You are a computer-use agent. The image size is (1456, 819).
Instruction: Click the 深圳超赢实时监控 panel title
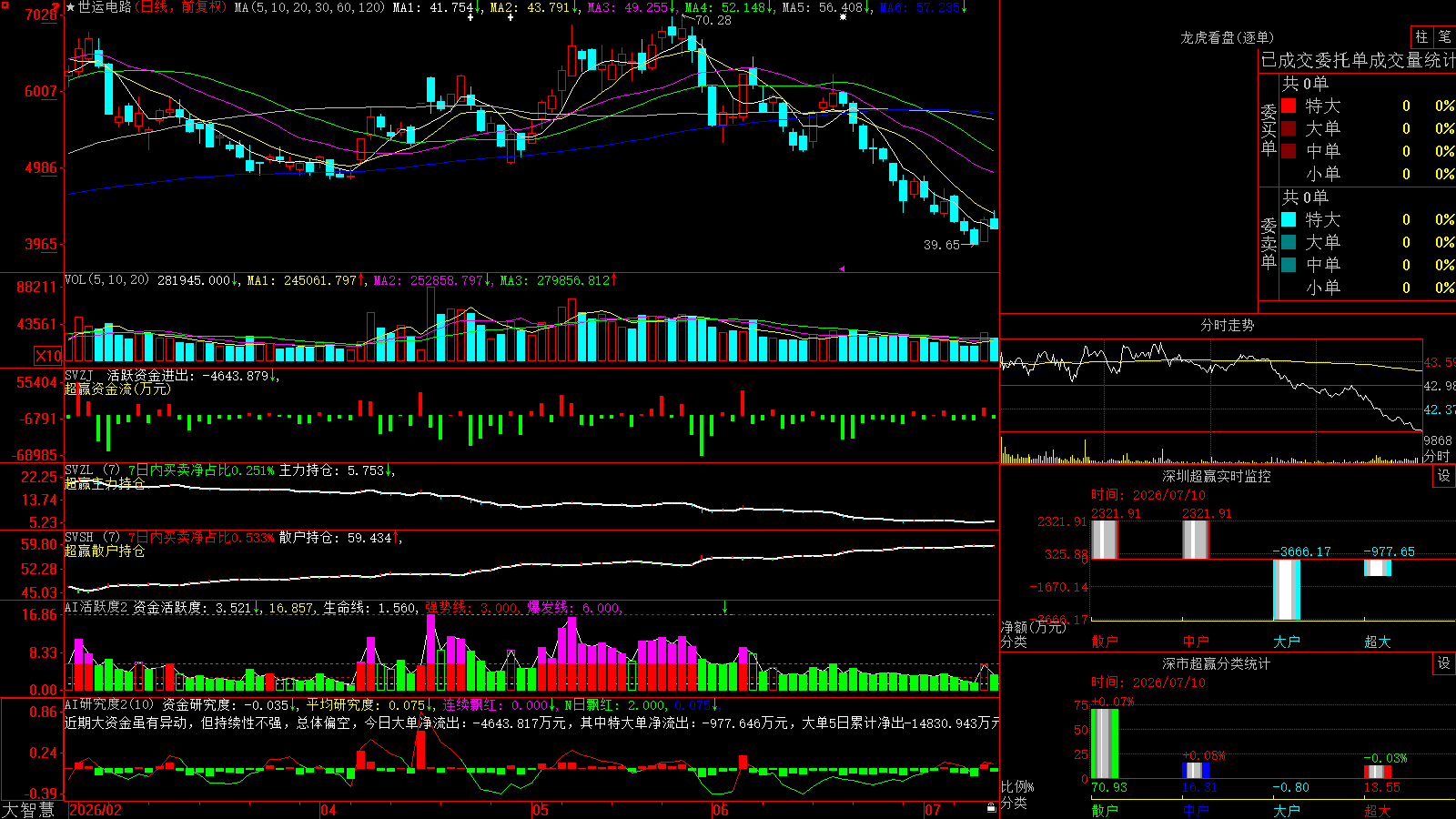(x=1217, y=476)
